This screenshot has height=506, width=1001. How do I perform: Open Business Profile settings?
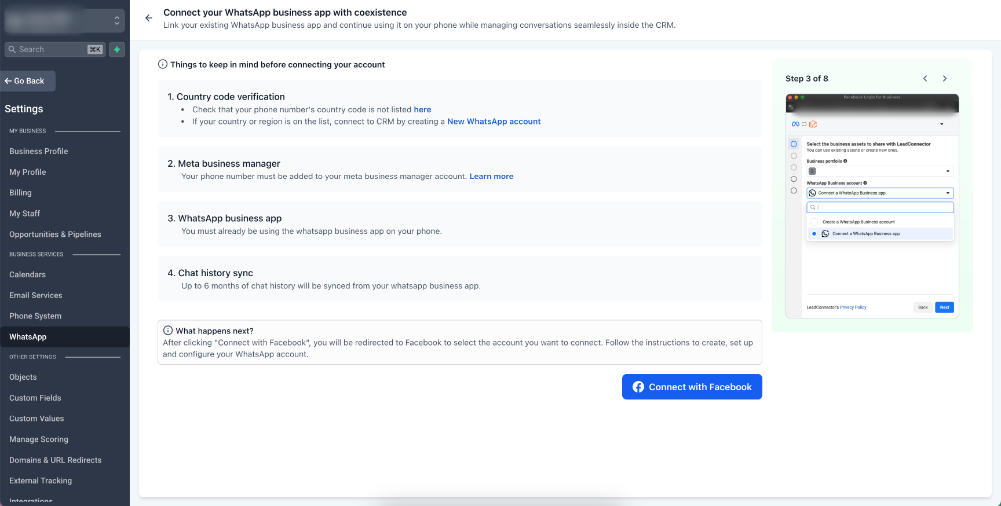[x=38, y=151]
